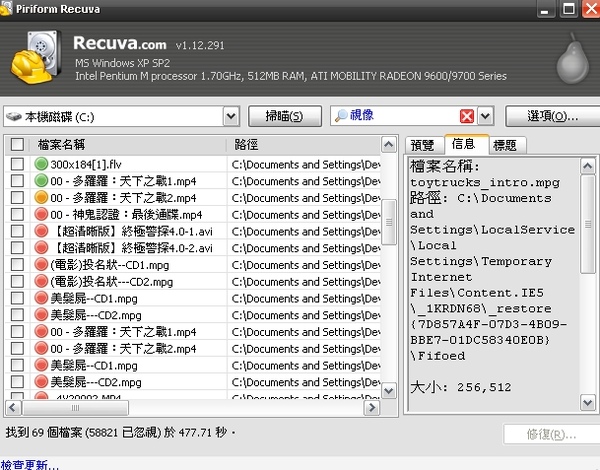Click the Recuva title bar app icon

pyautogui.click(x=6, y=8)
